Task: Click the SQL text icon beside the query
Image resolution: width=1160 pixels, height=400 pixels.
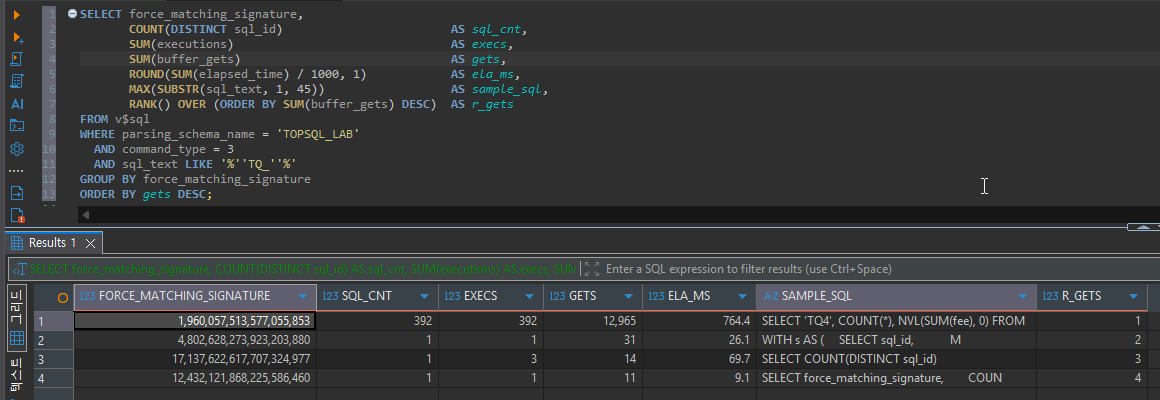Action: point(20,269)
